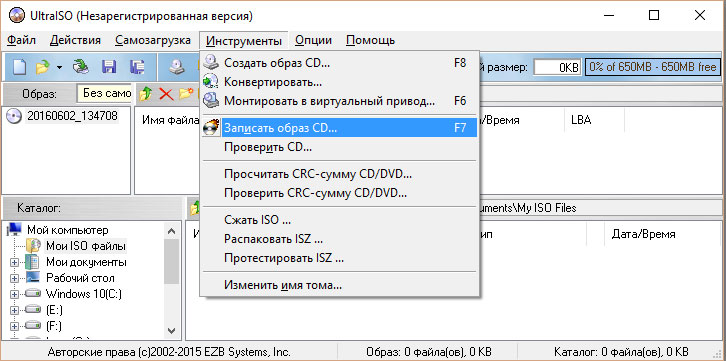Open the dropdown arrow next to Open icon

click(x=60, y=68)
